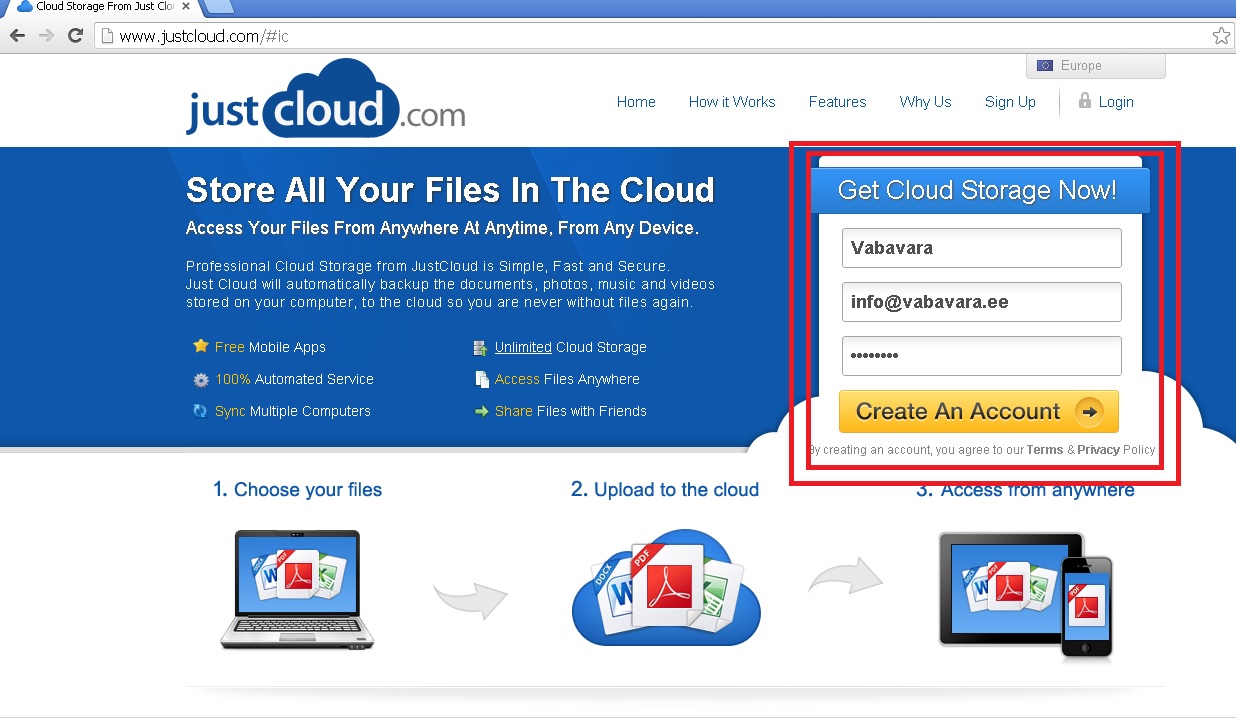Bookmark this page with the star icon

click(x=1221, y=36)
